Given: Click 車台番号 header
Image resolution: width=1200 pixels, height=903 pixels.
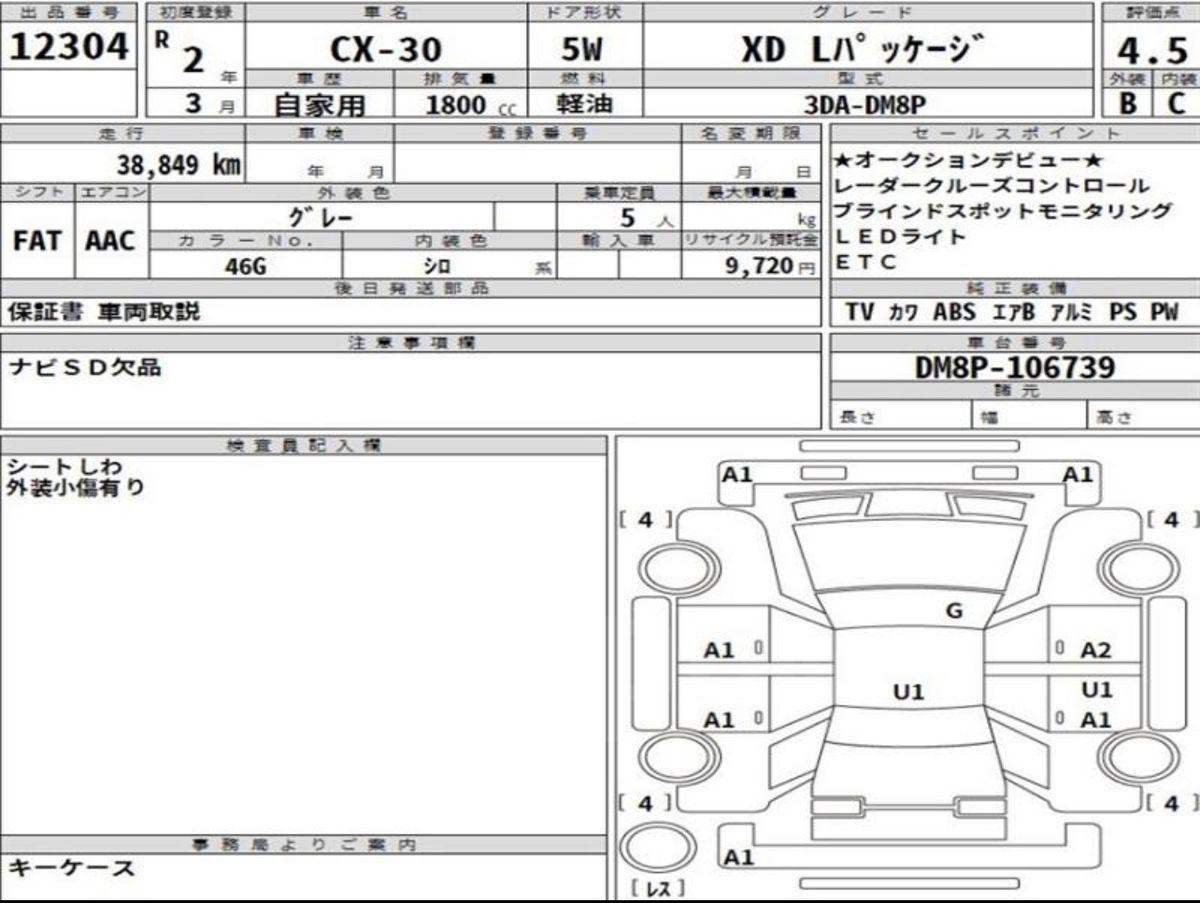Looking at the screenshot, I should (x=1015, y=343).
